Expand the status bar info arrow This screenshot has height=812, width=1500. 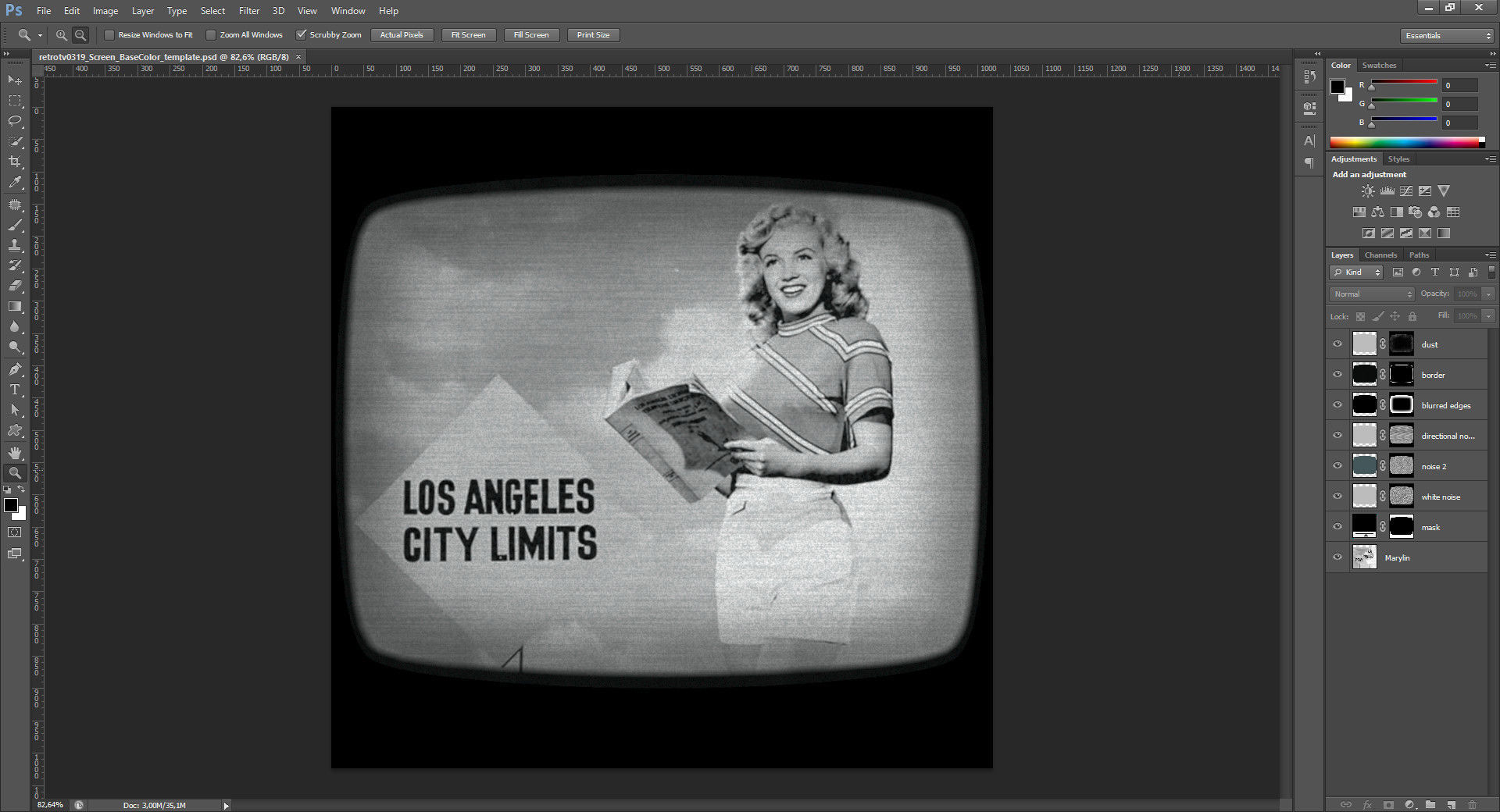point(227,805)
